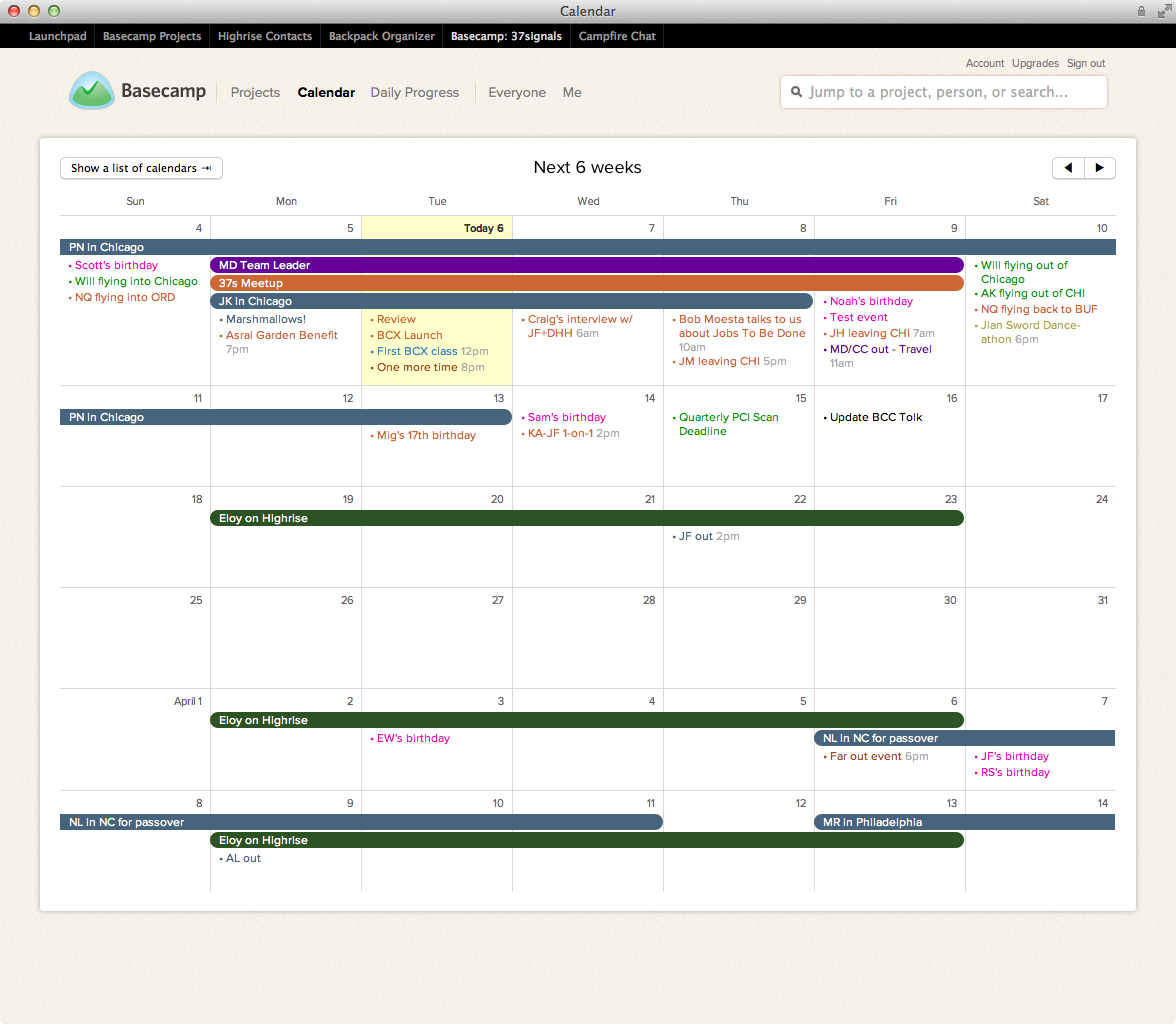Open Update BCC Tolk event

tap(875, 417)
